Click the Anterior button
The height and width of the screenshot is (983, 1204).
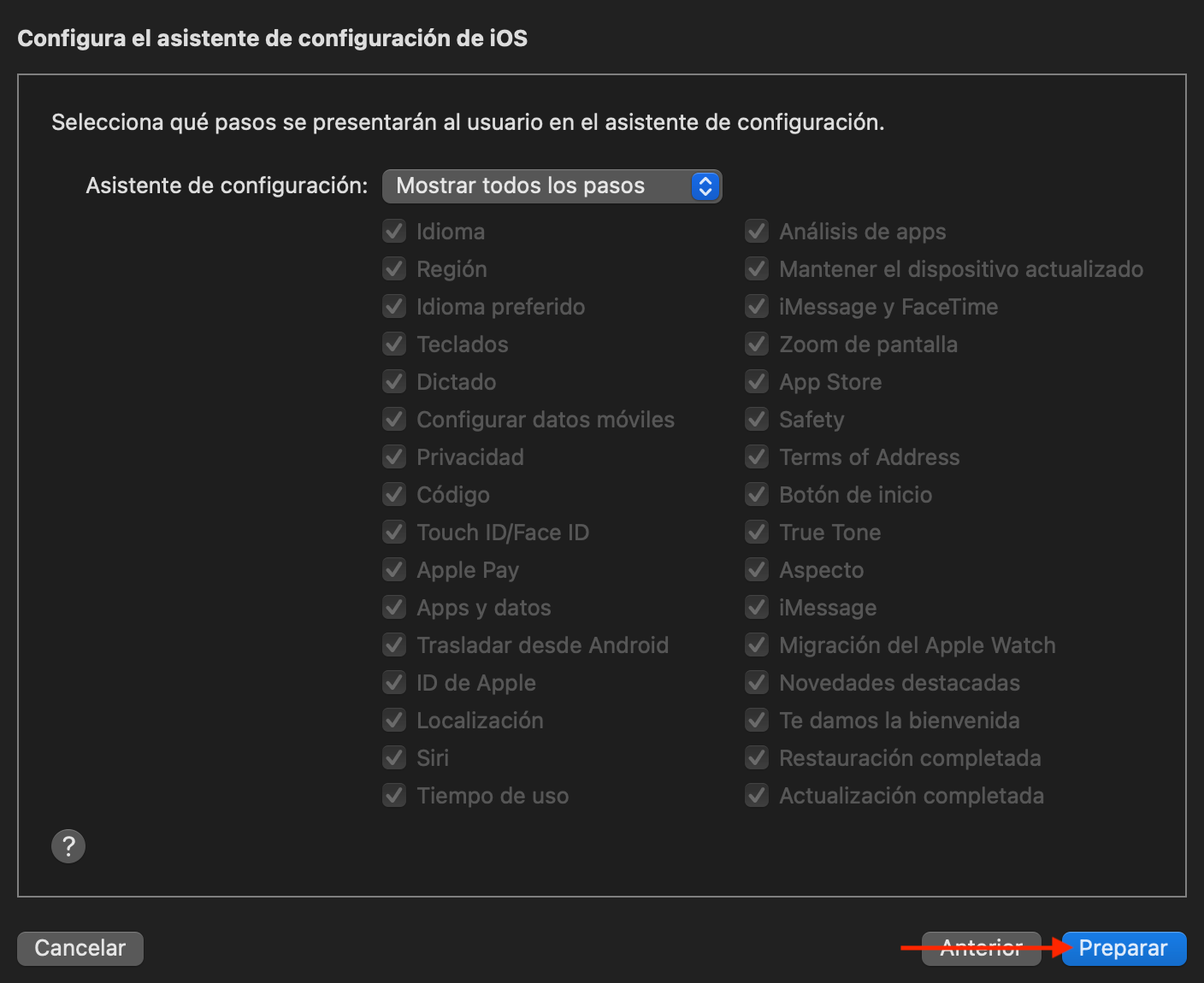981,948
